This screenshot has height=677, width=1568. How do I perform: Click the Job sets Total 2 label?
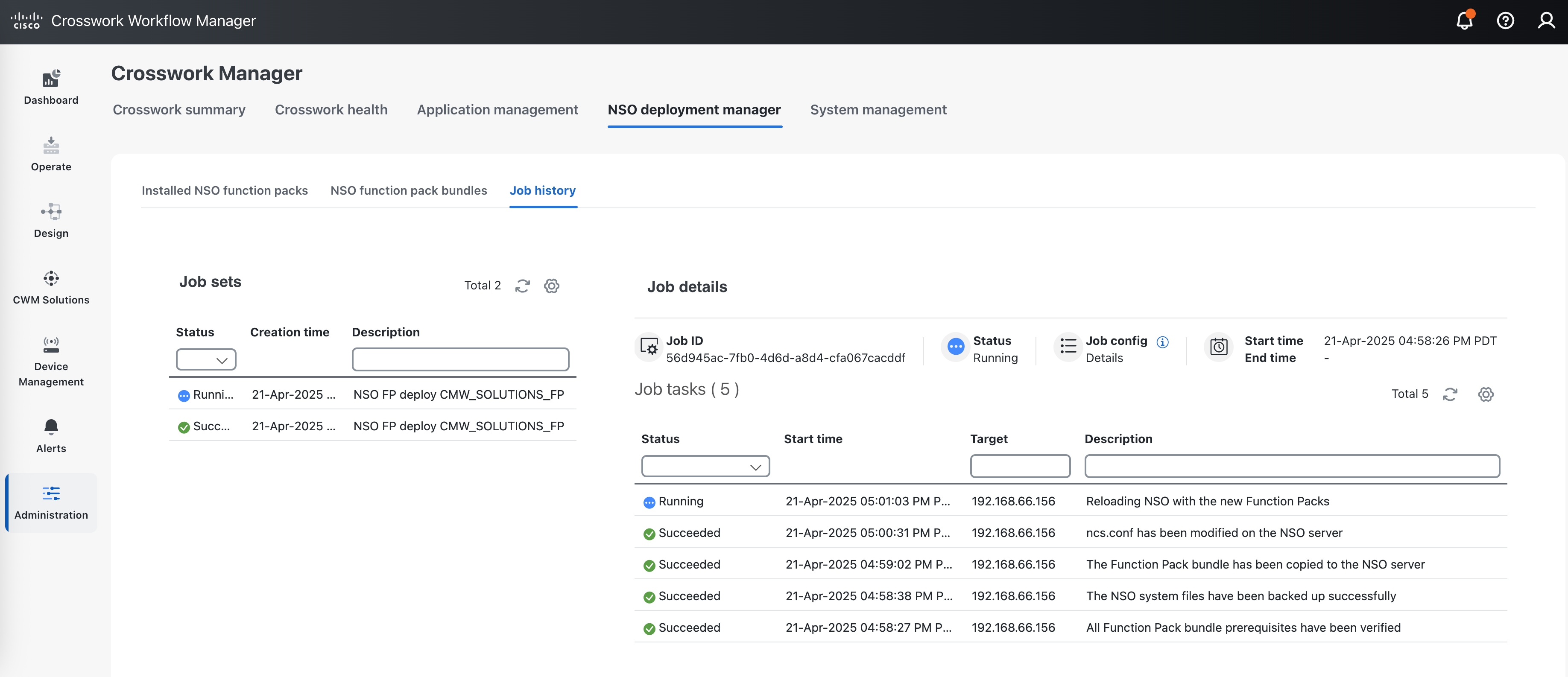pyautogui.click(x=482, y=286)
